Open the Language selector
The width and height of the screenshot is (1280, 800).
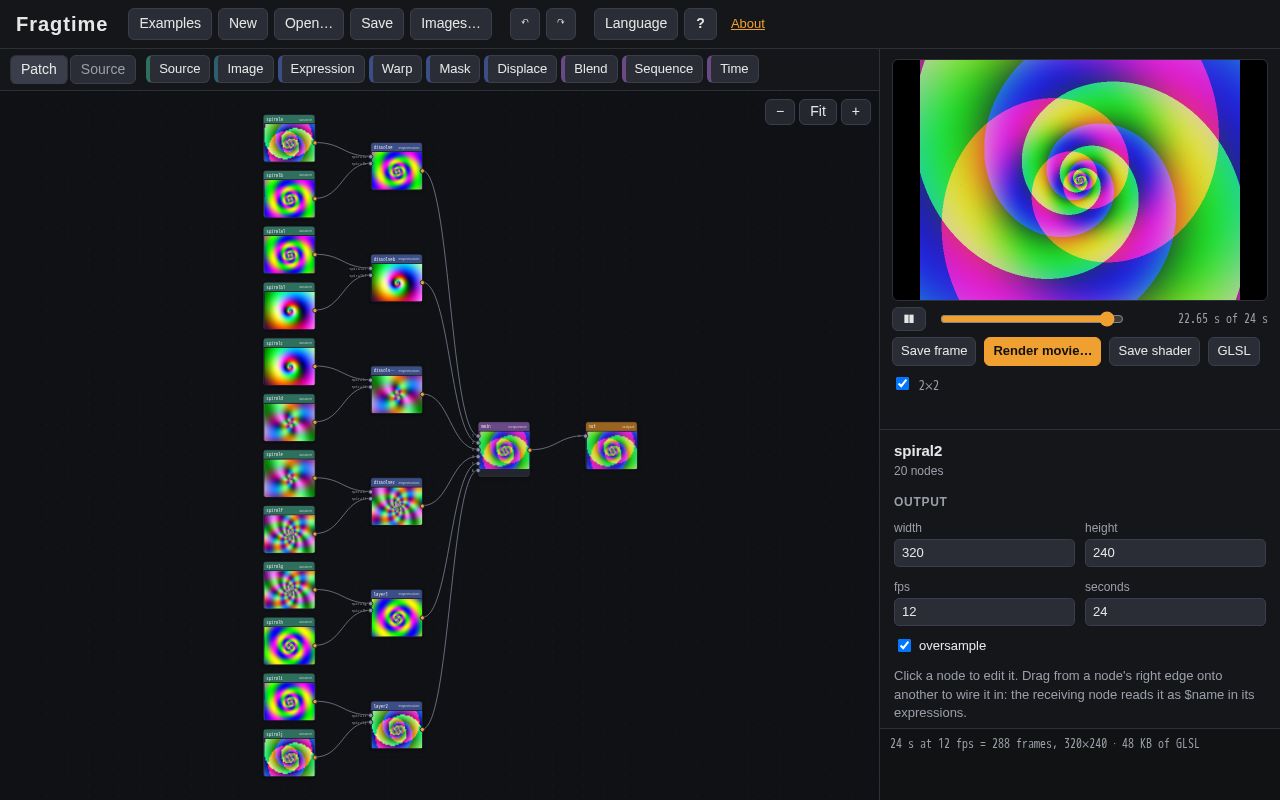pyautogui.click(x=636, y=24)
